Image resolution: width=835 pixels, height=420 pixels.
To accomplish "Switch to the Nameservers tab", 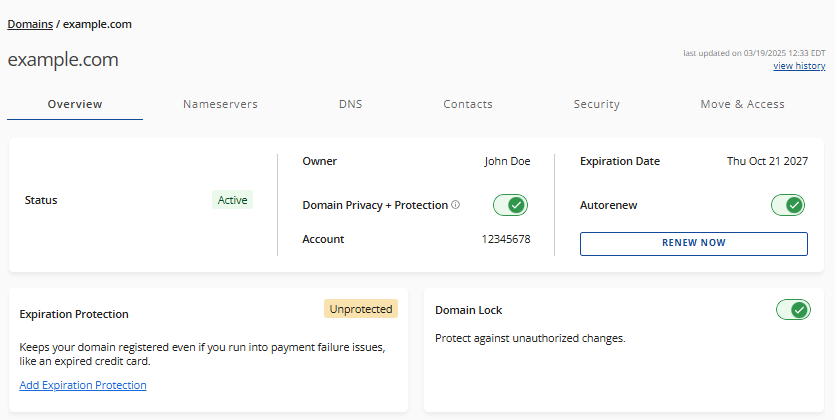I will pyautogui.click(x=220, y=104).
